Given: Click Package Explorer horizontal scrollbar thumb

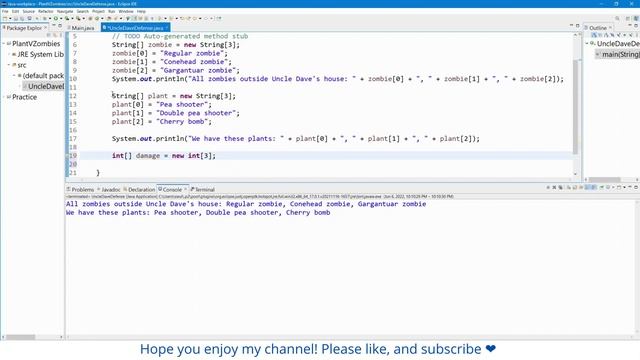Looking at the screenshot, I should (x=20, y=337).
